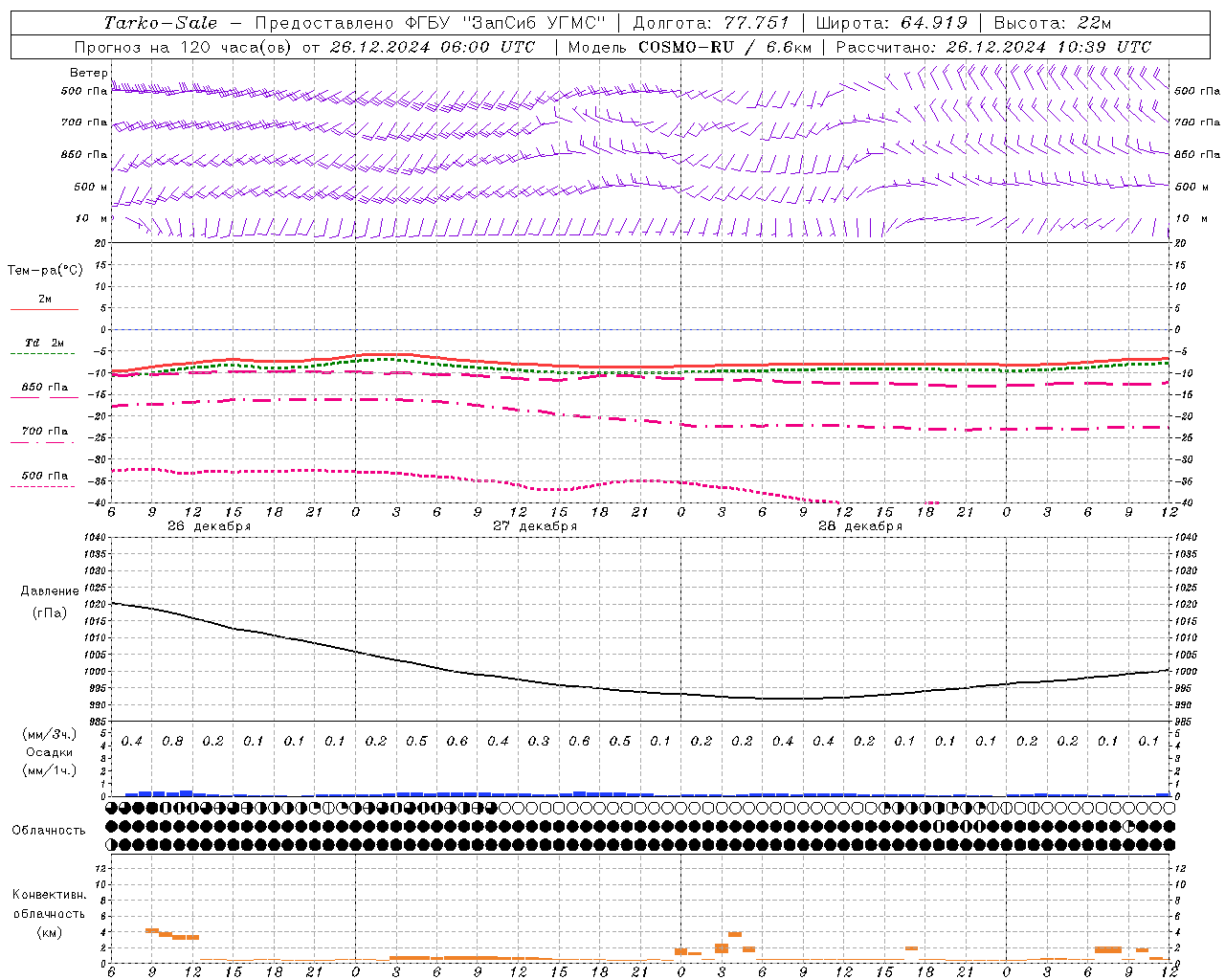Click the Осадки panel label
Screen dimensions: 1225x980
[x=50, y=752]
